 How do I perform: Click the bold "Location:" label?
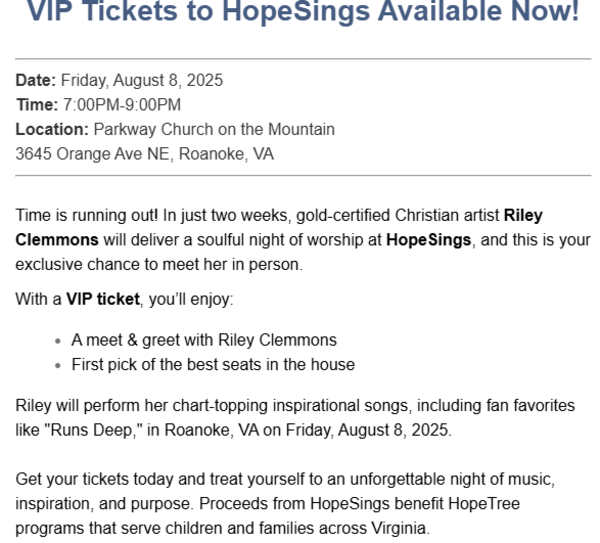(52, 129)
